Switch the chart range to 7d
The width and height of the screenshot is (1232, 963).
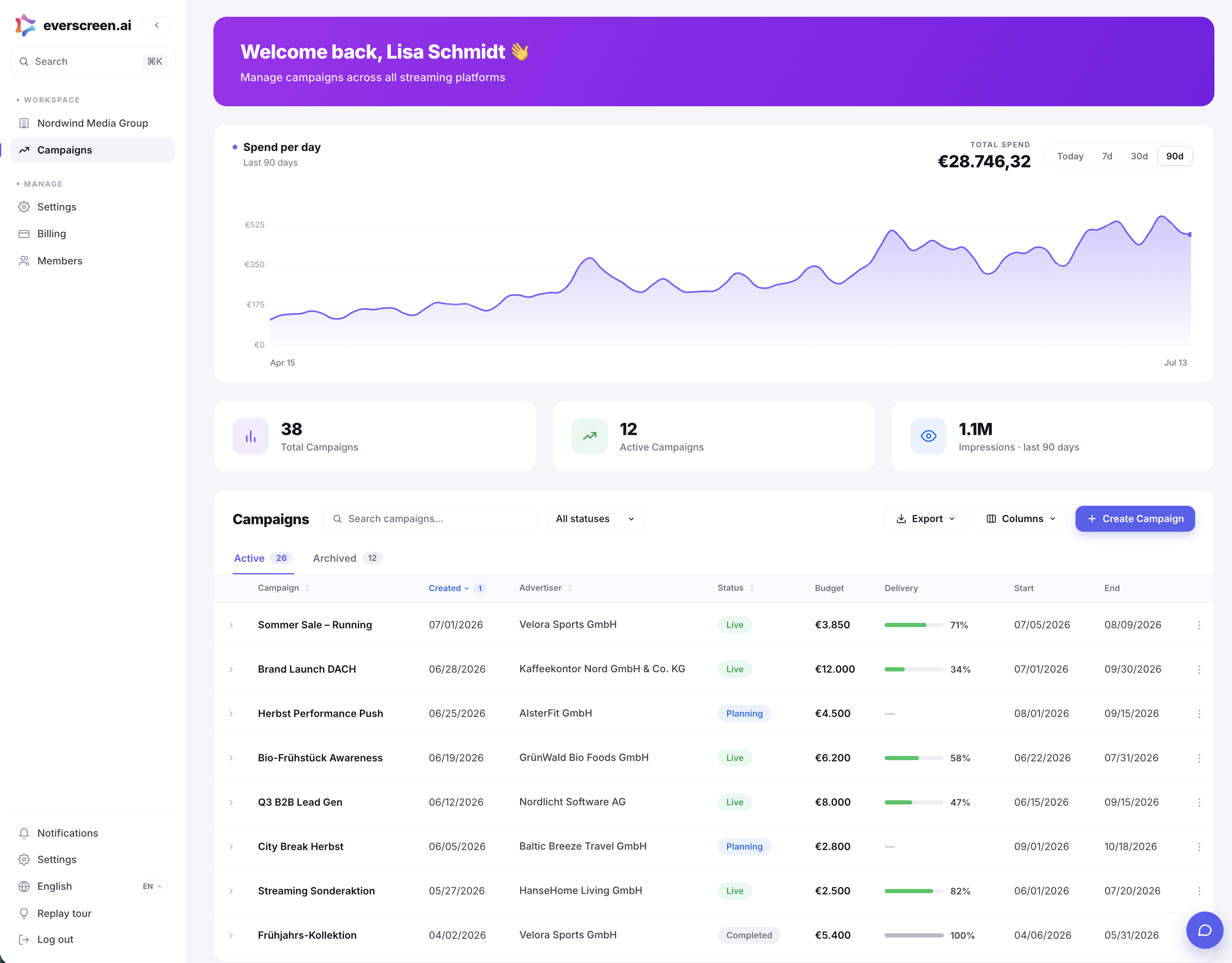[1107, 156]
